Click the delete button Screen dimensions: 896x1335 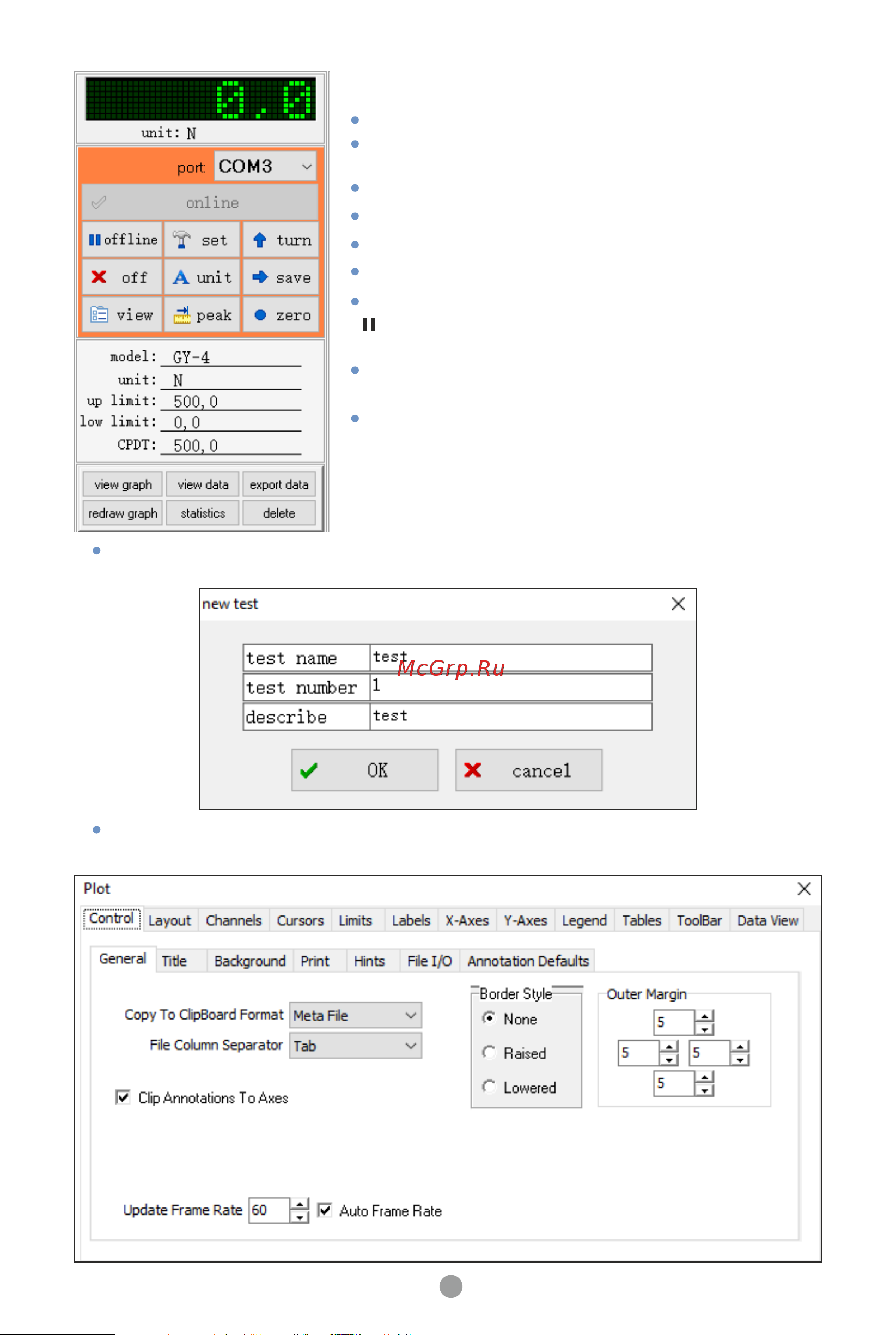coord(279,513)
